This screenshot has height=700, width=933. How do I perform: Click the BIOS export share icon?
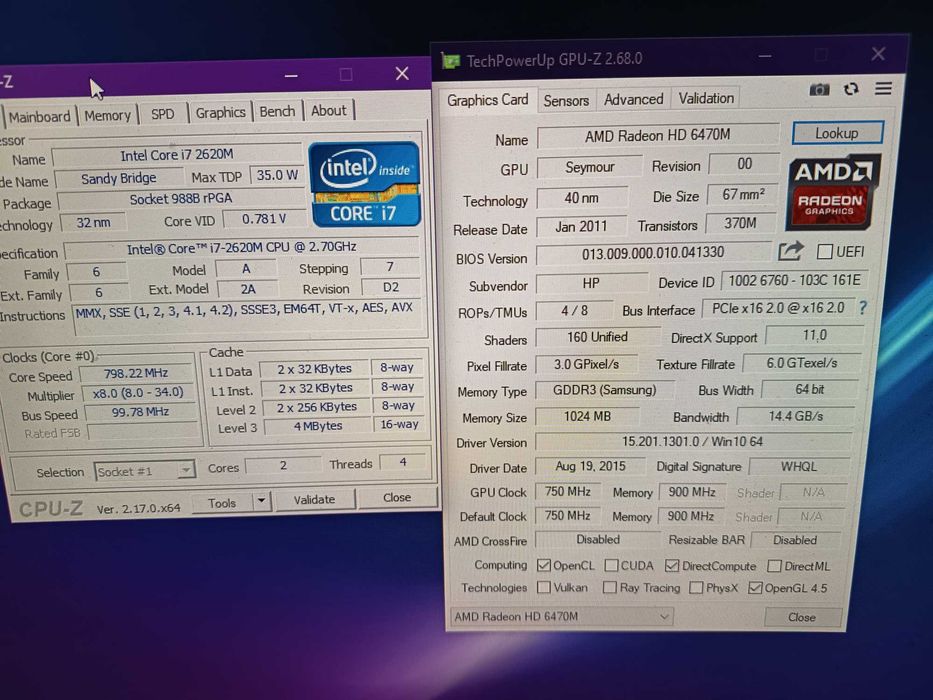pyautogui.click(x=791, y=252)
